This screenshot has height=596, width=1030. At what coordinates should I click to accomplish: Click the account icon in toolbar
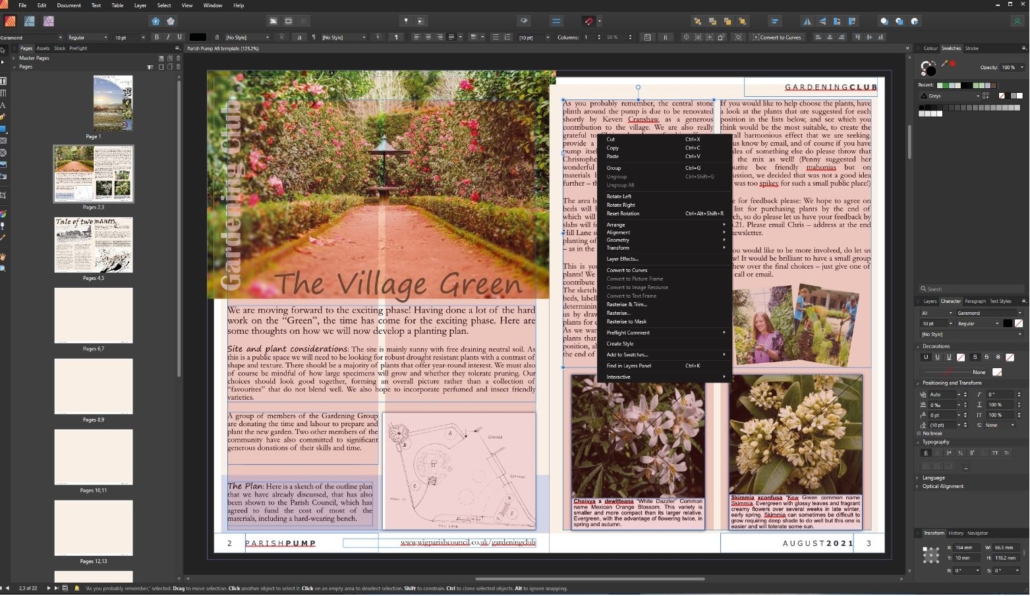point(1017,21)
